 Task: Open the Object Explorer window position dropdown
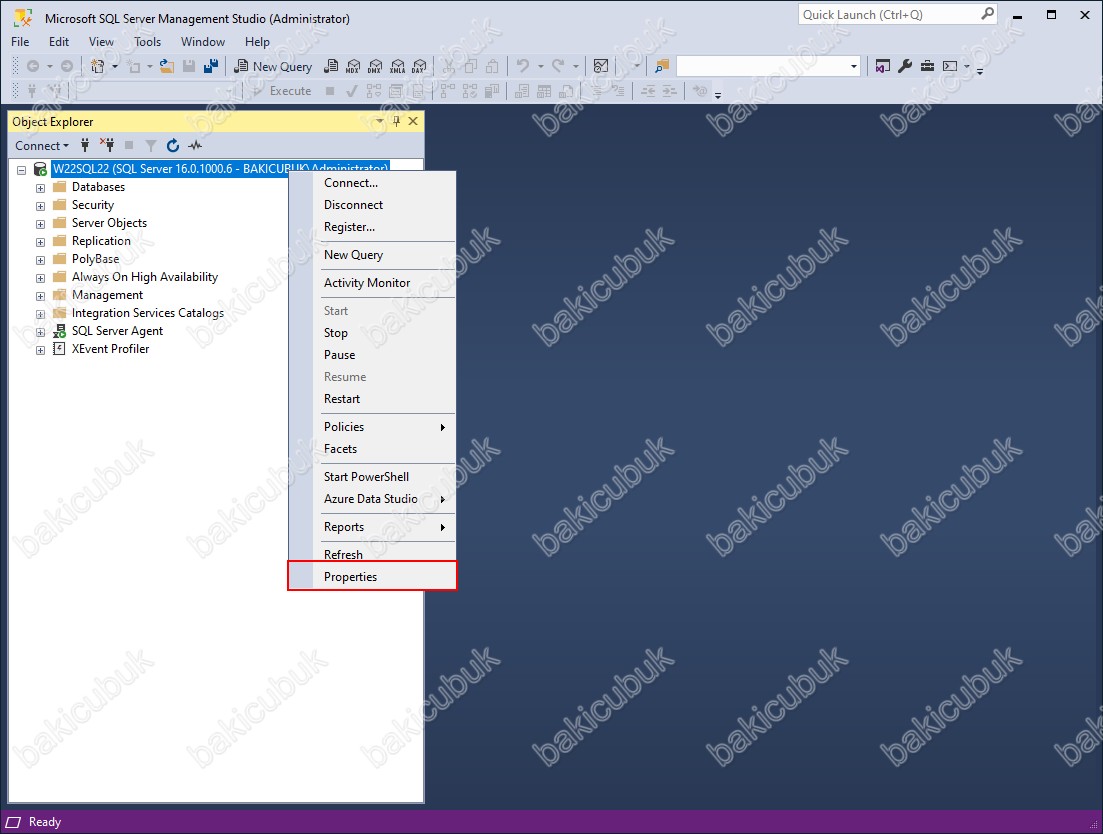tap(380, 121)
